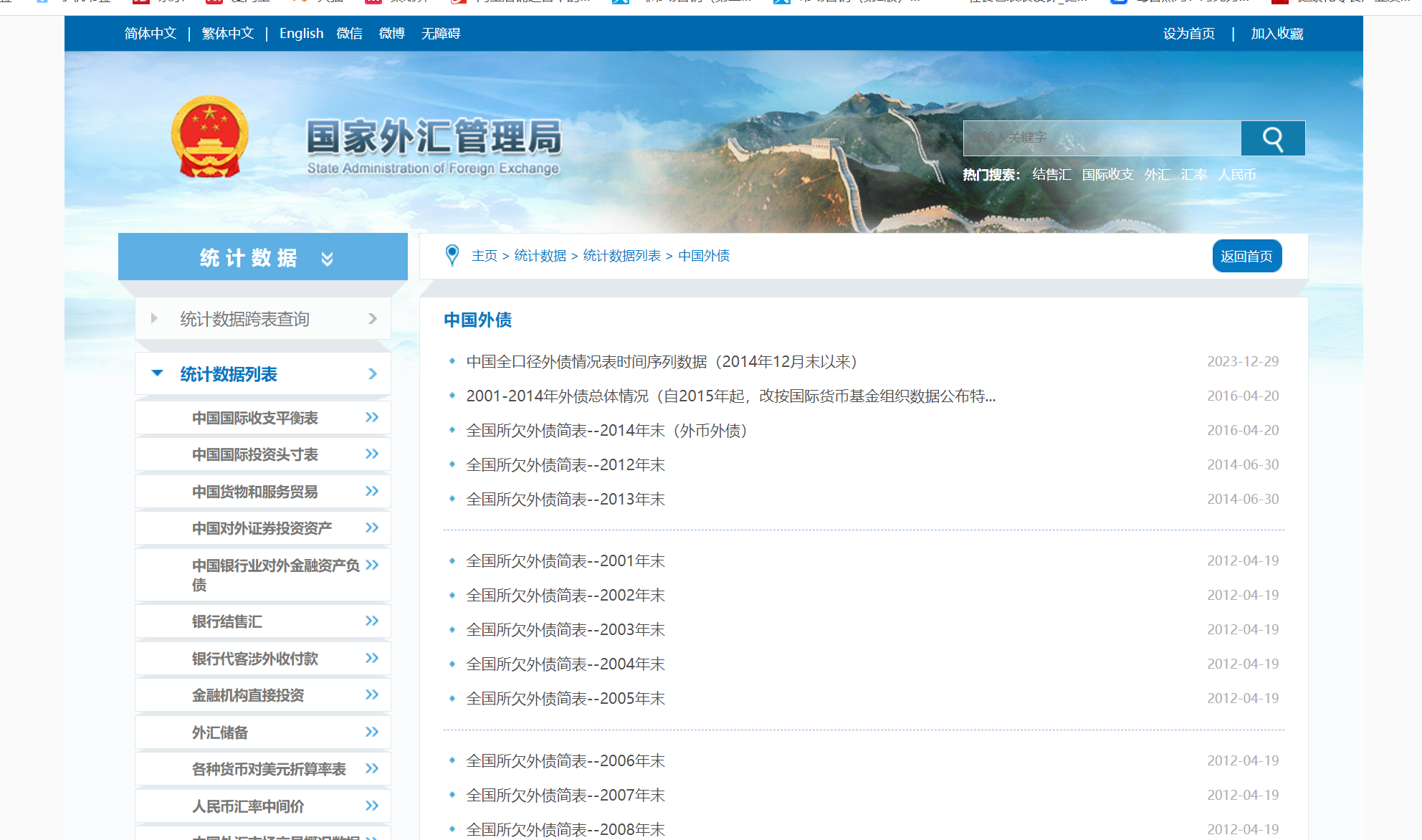Open the 人民币汇率中间价 sidebar item

[248, 806]
